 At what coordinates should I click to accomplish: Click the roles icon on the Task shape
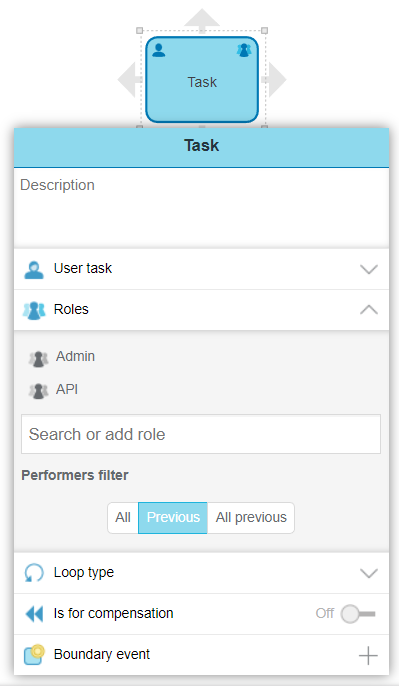244,50
